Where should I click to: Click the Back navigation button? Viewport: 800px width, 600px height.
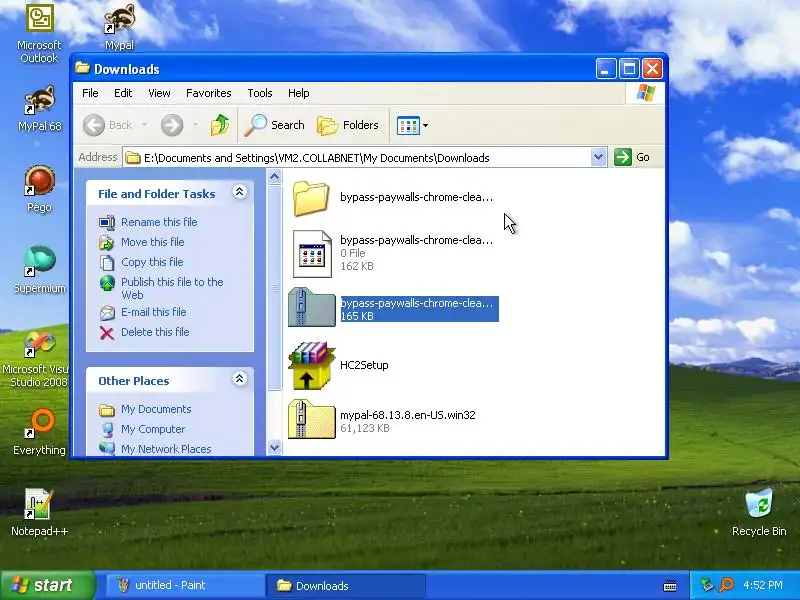(x=108, y=125)
